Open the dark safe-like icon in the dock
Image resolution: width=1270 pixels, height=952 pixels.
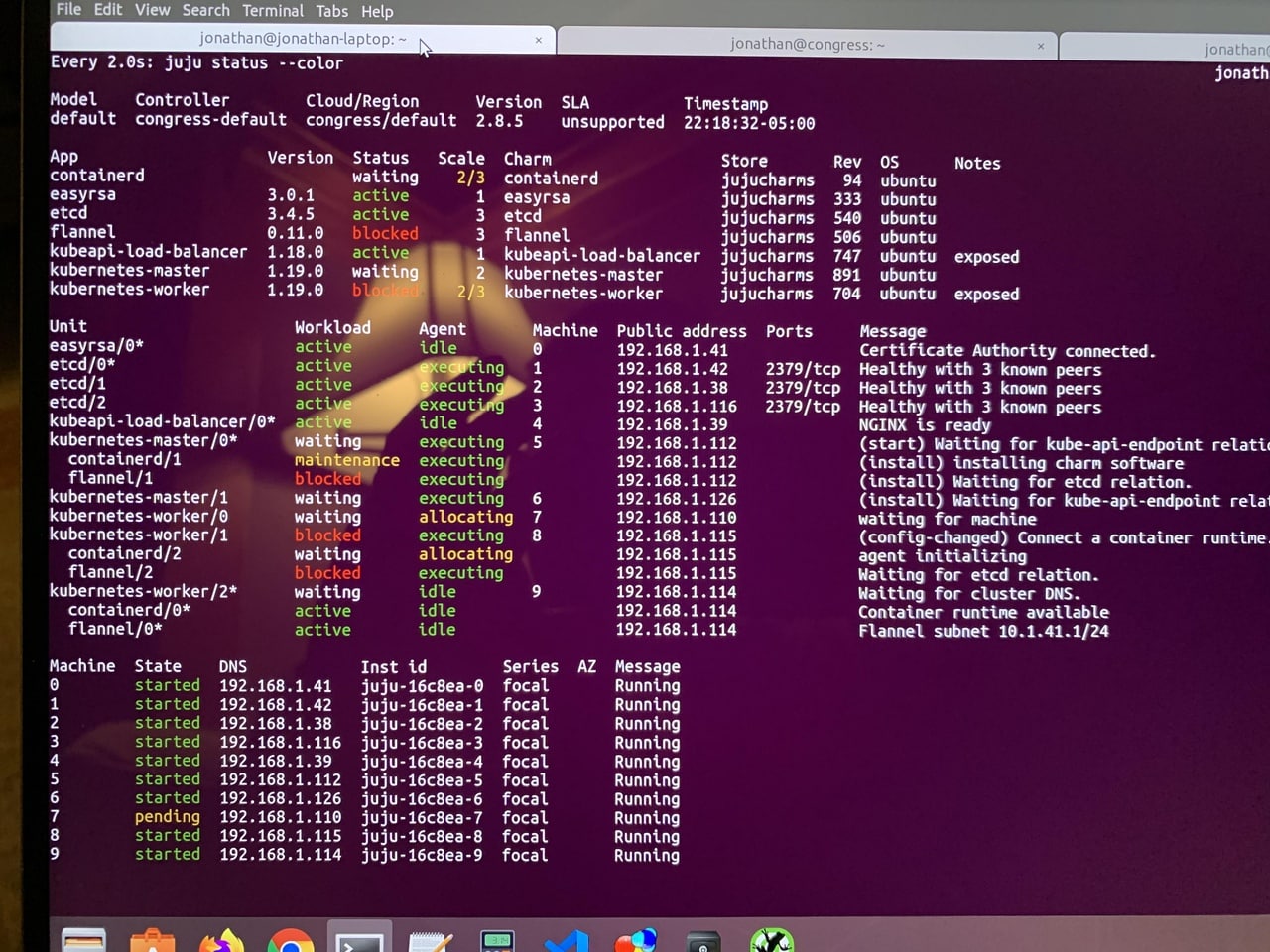pyautogui.click(x=703, y=939)
